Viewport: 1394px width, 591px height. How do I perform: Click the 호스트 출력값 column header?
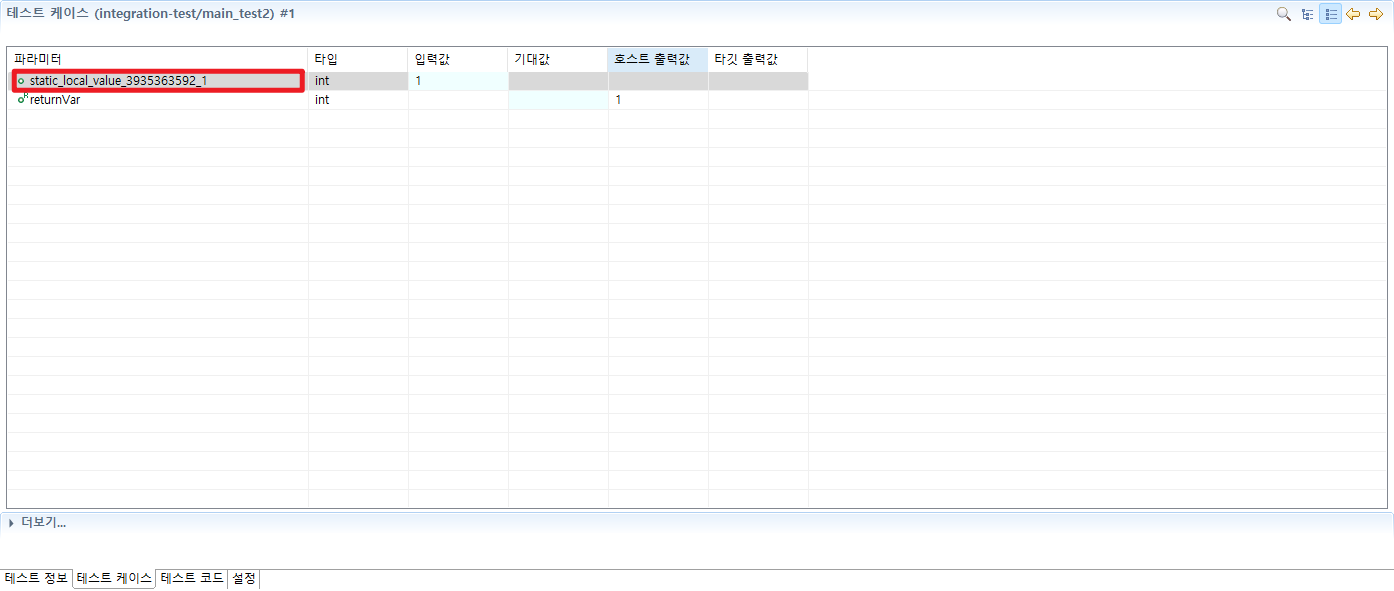point(658,60)
